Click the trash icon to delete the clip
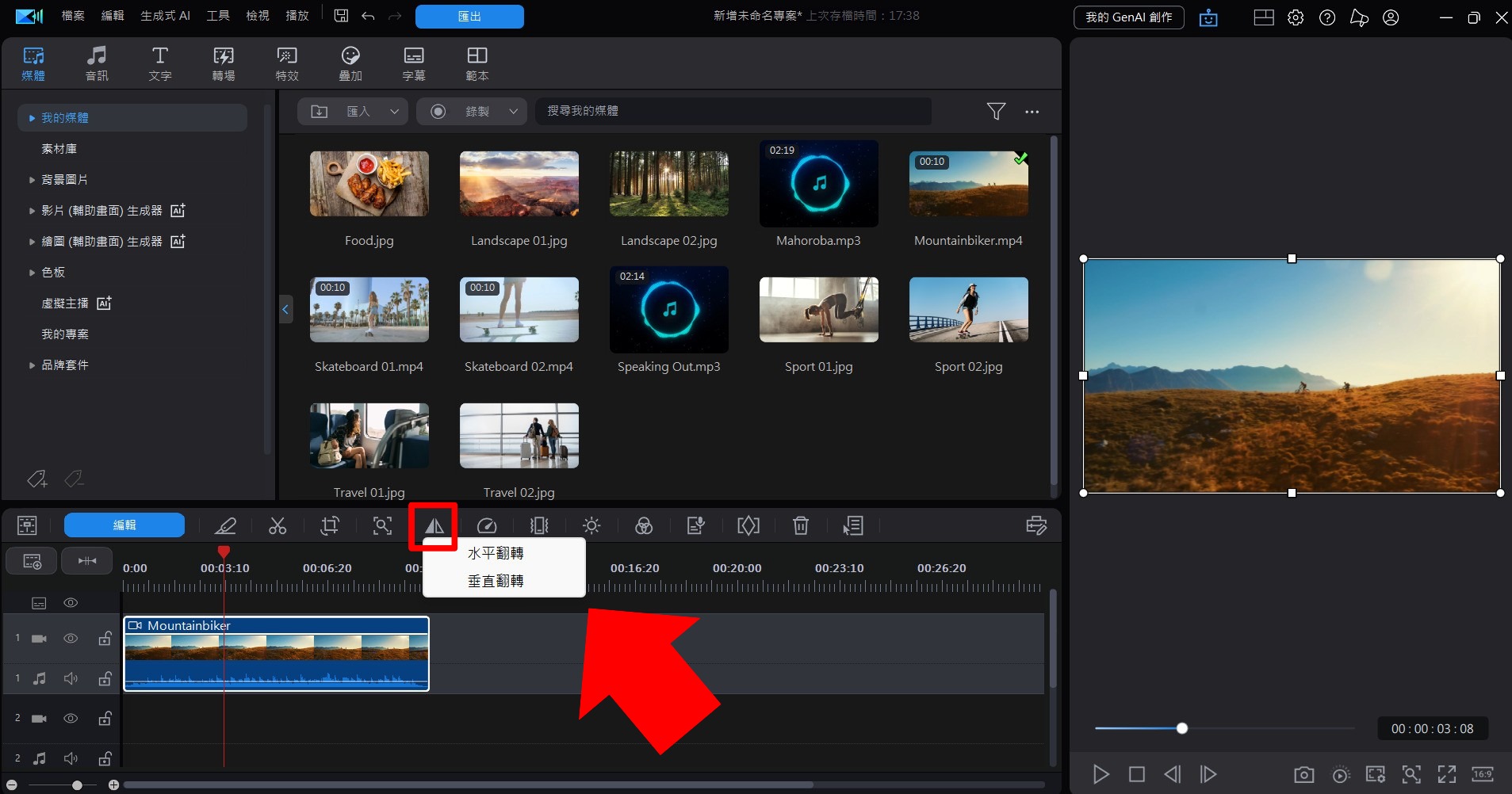1512x794 pixels. [x=801, y=525]
